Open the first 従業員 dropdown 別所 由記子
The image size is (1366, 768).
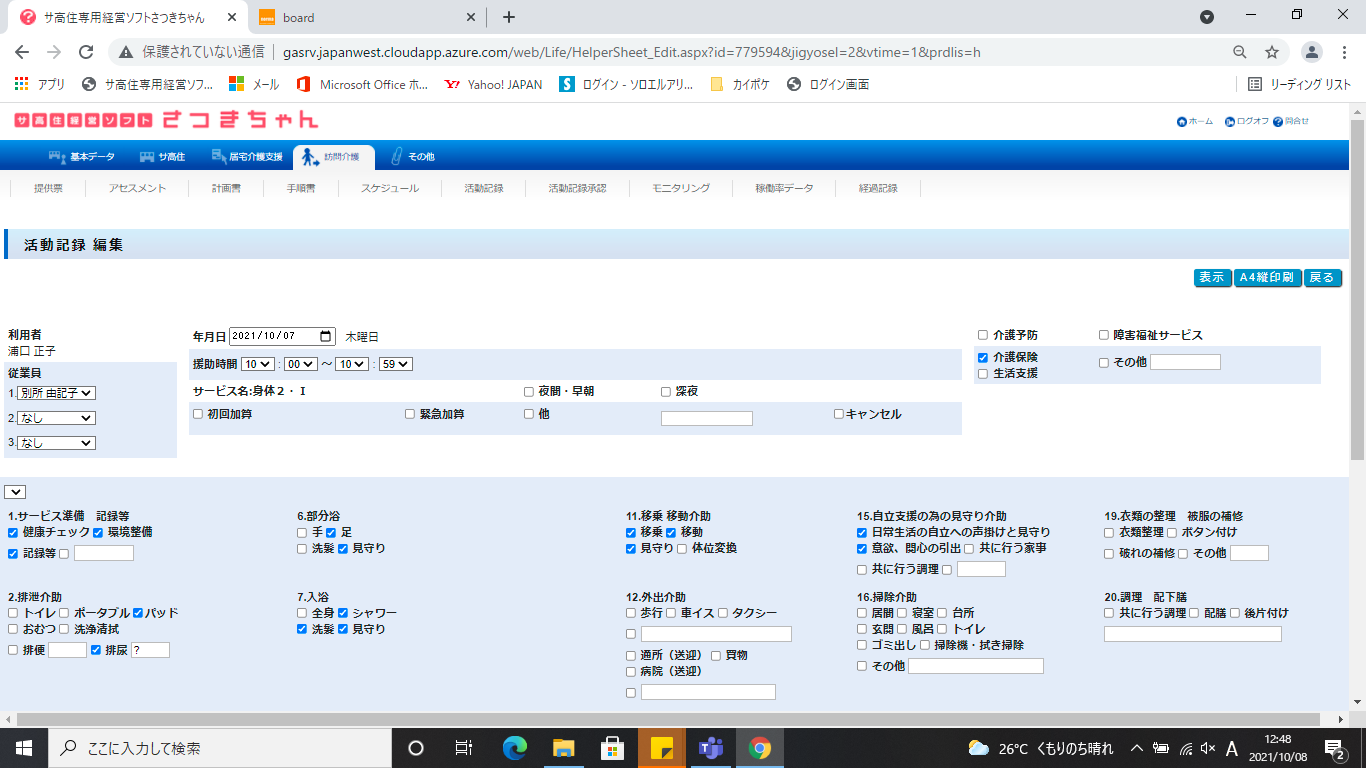point(56,394)
